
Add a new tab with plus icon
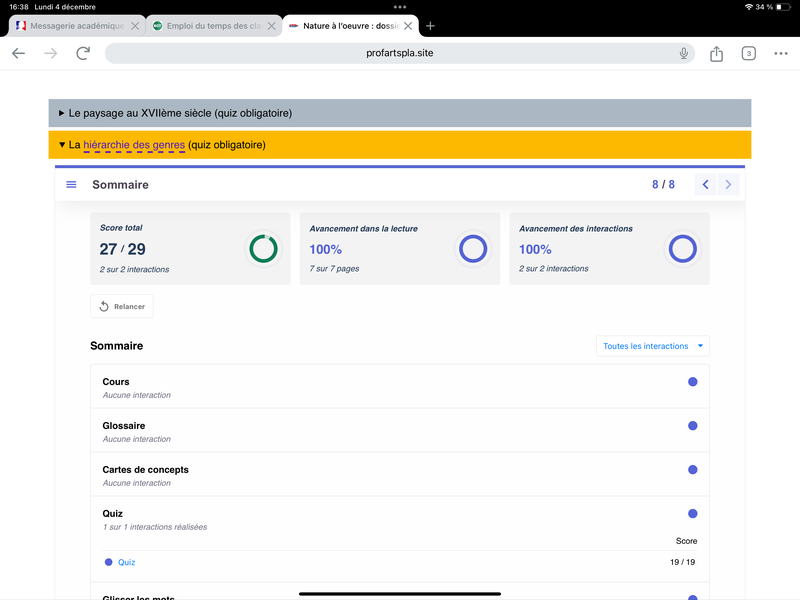(x=430, y=26)
